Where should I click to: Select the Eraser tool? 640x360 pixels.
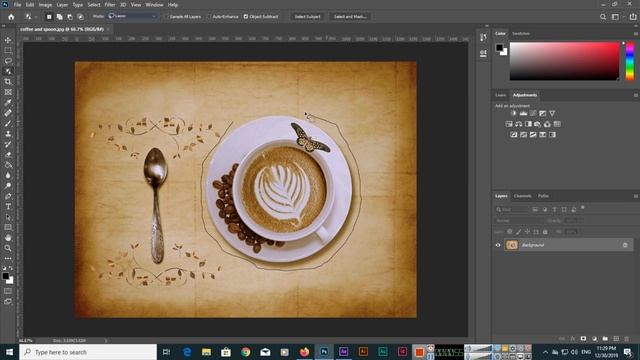(8, 155)
